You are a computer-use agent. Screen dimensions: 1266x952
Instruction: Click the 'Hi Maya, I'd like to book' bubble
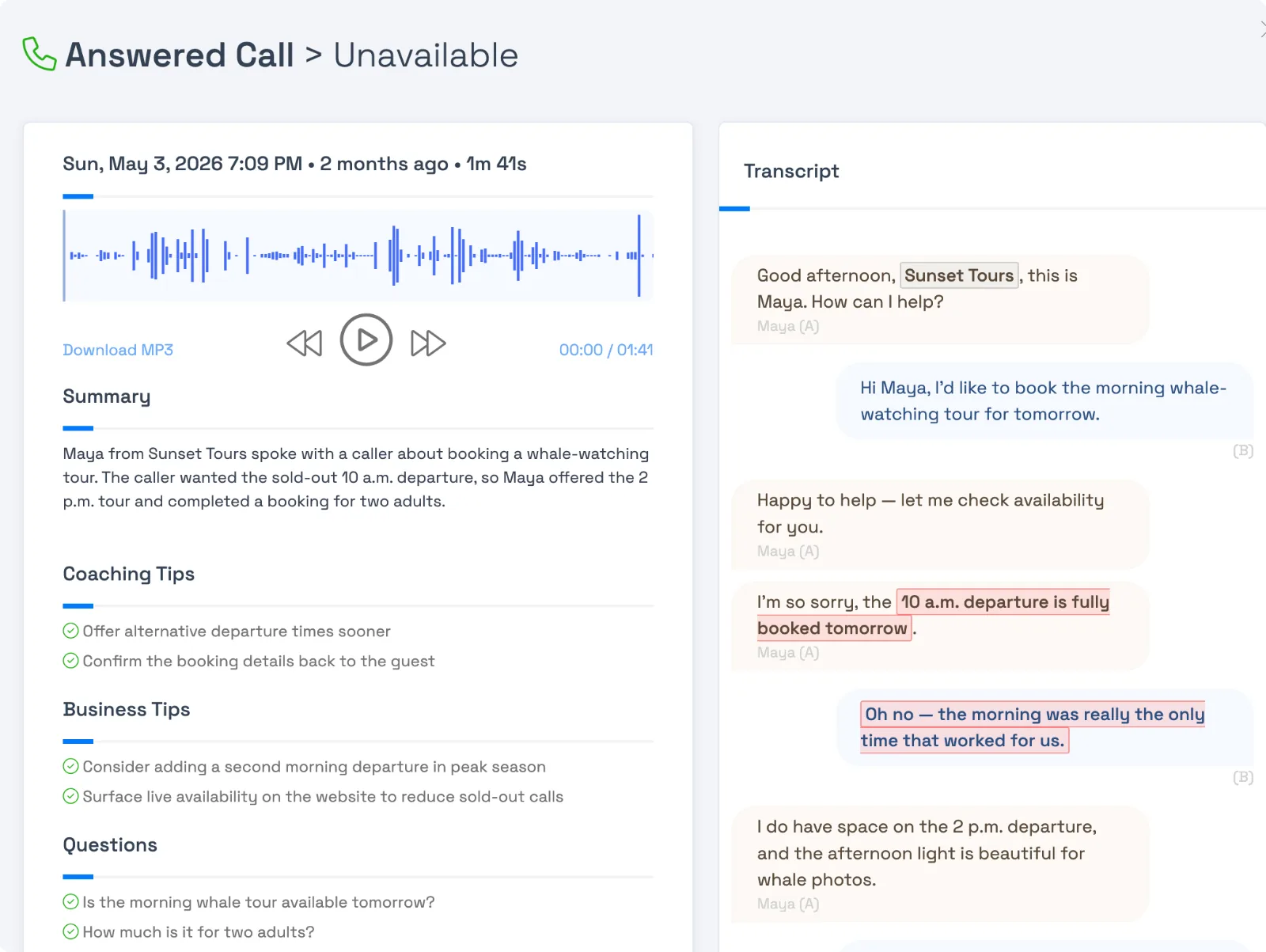pyautogui.click(x=1044, y=400)
